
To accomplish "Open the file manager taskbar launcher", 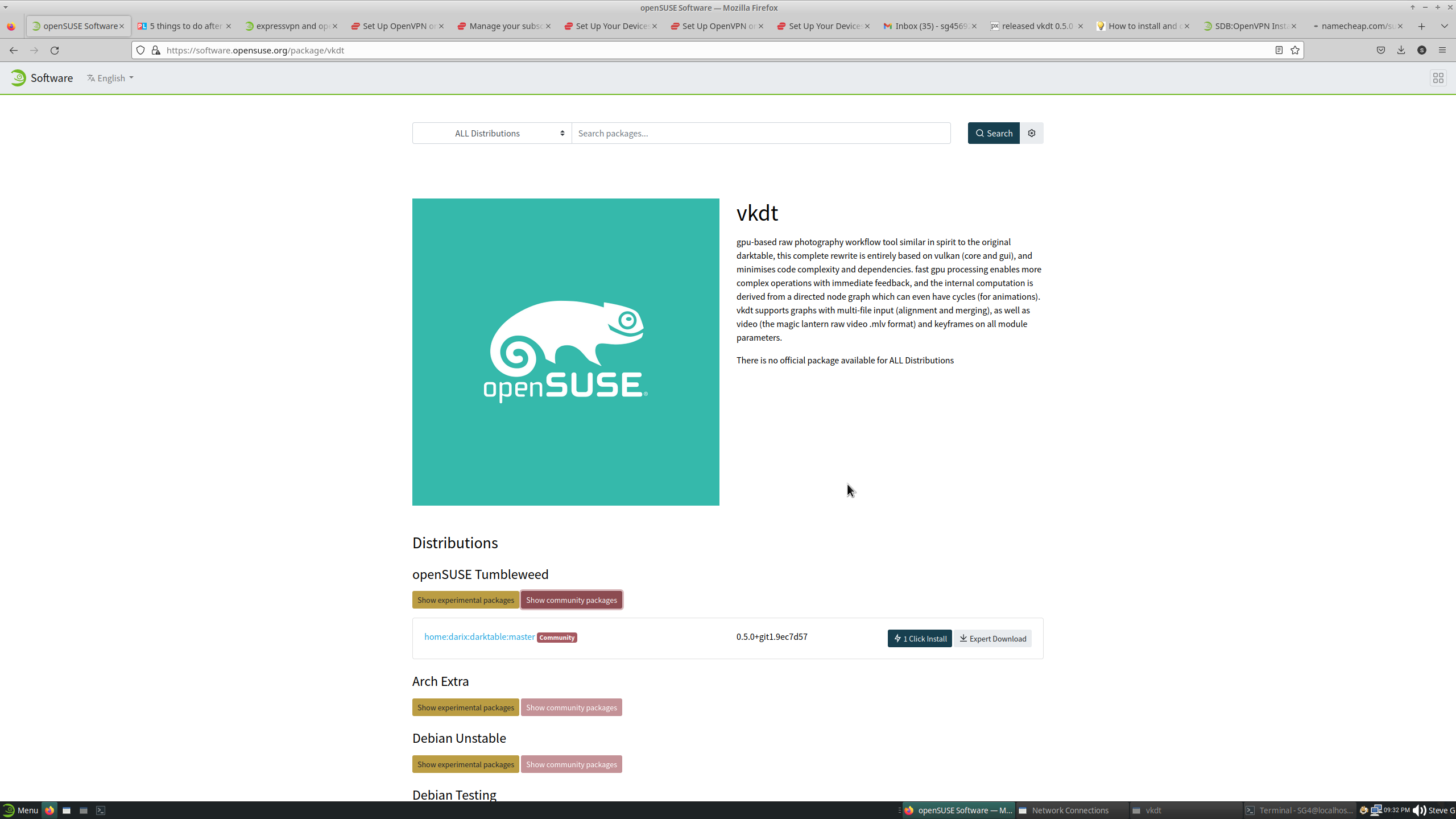I will [67, 810].
